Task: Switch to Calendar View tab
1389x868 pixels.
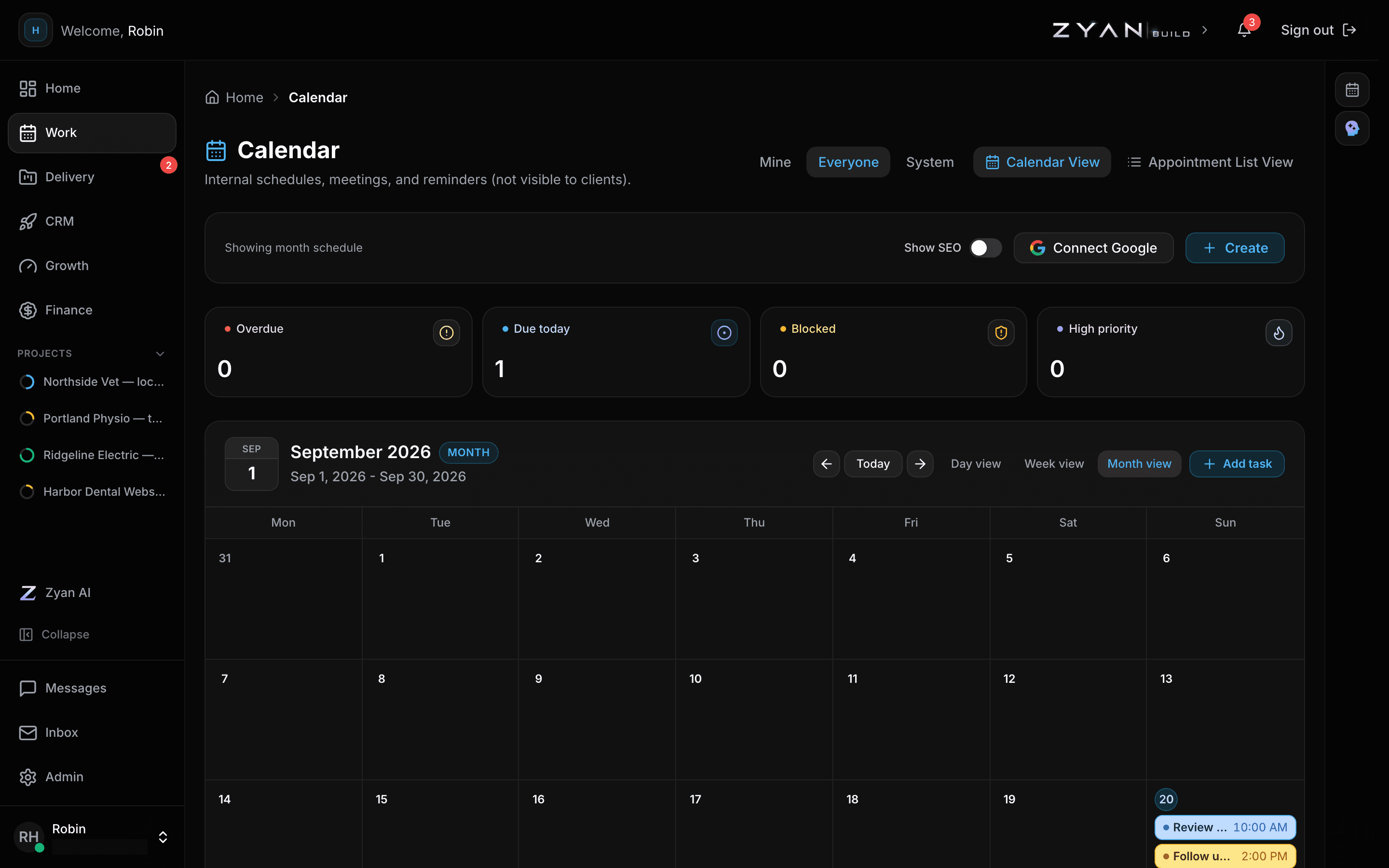Action: (1042, 163)
